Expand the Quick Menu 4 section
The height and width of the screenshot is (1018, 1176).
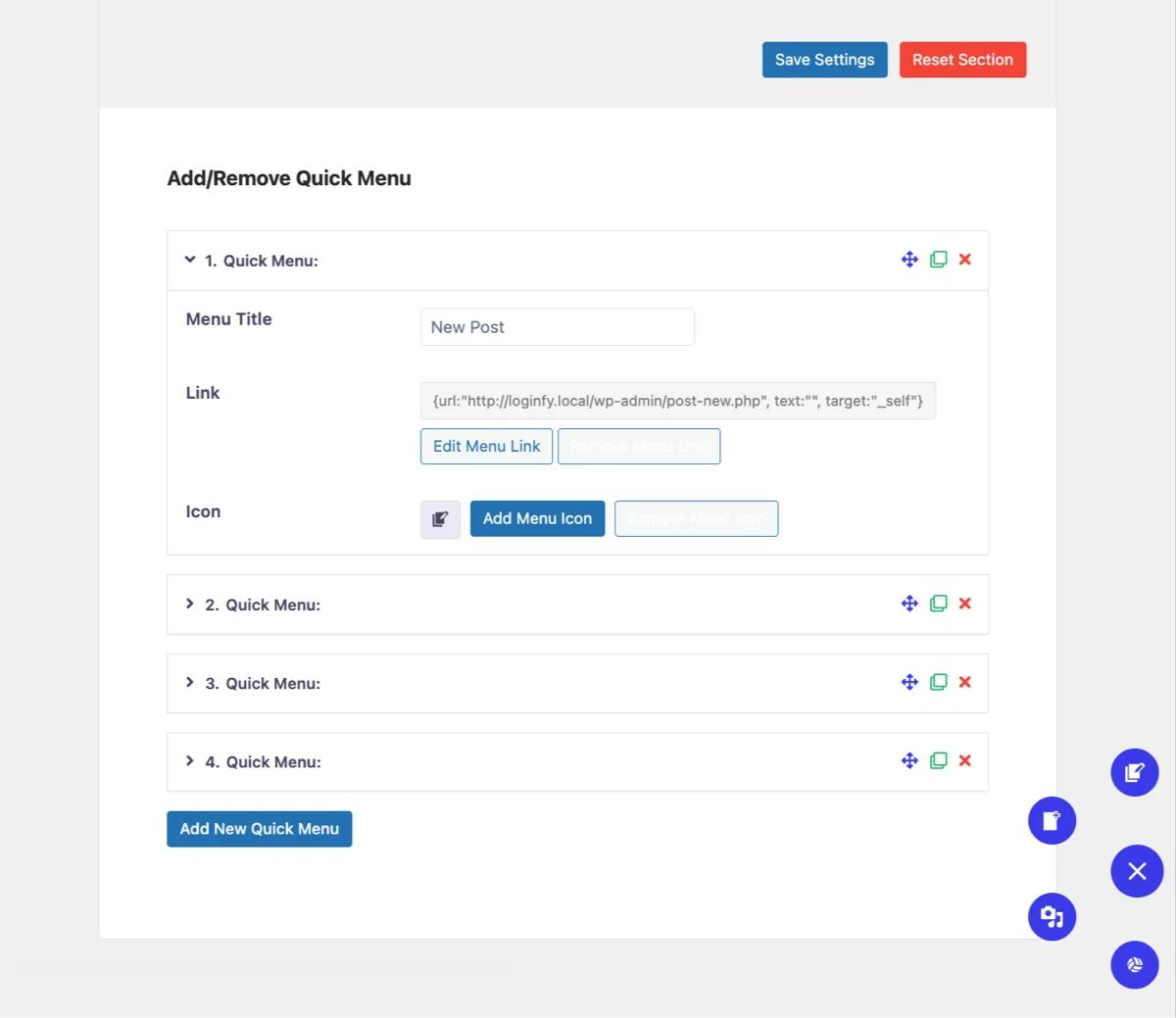[x=189, y=760]
